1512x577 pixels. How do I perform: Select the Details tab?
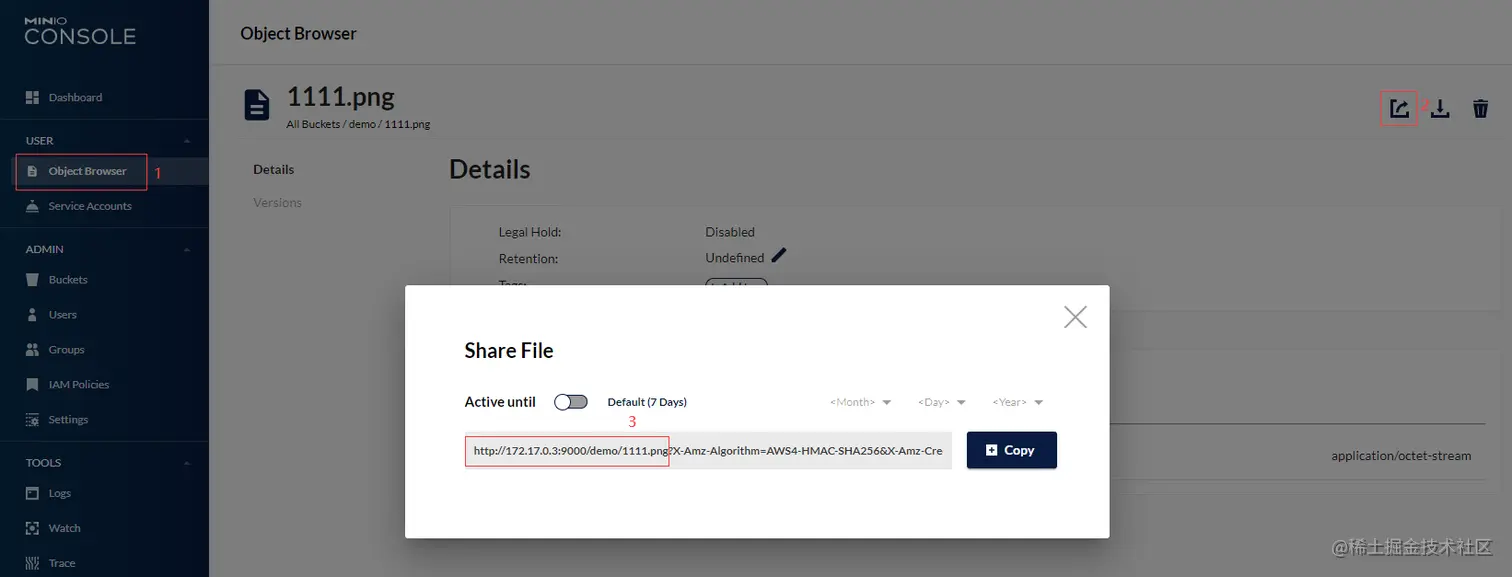click(x=274, y=170)
